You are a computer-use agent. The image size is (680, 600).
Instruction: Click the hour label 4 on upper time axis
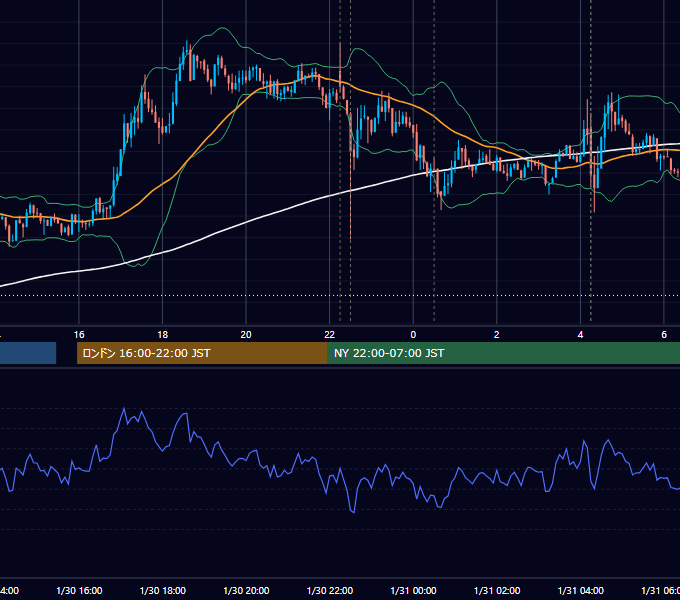(580, 335)
